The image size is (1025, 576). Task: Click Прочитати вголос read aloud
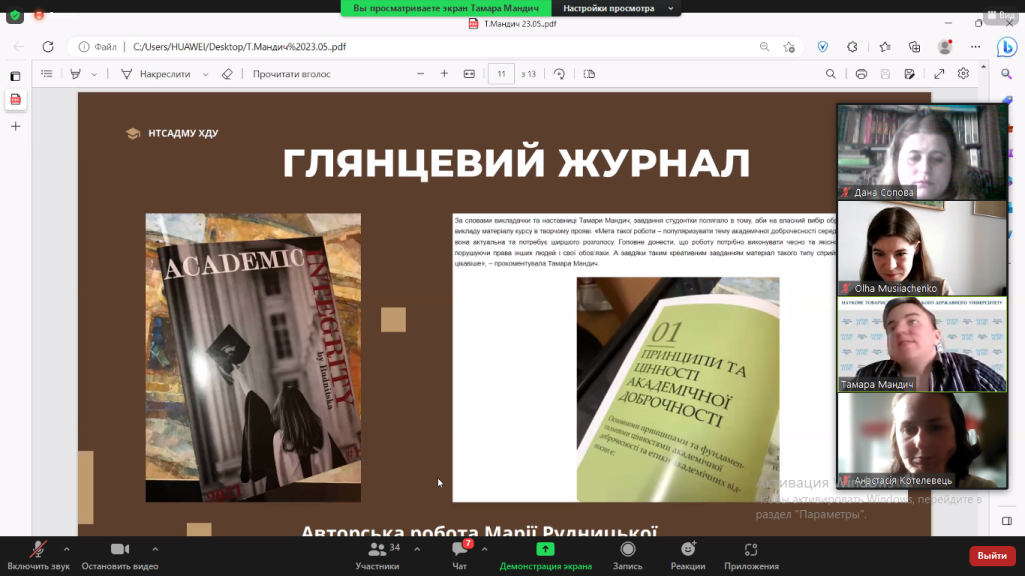click(290, 74)
